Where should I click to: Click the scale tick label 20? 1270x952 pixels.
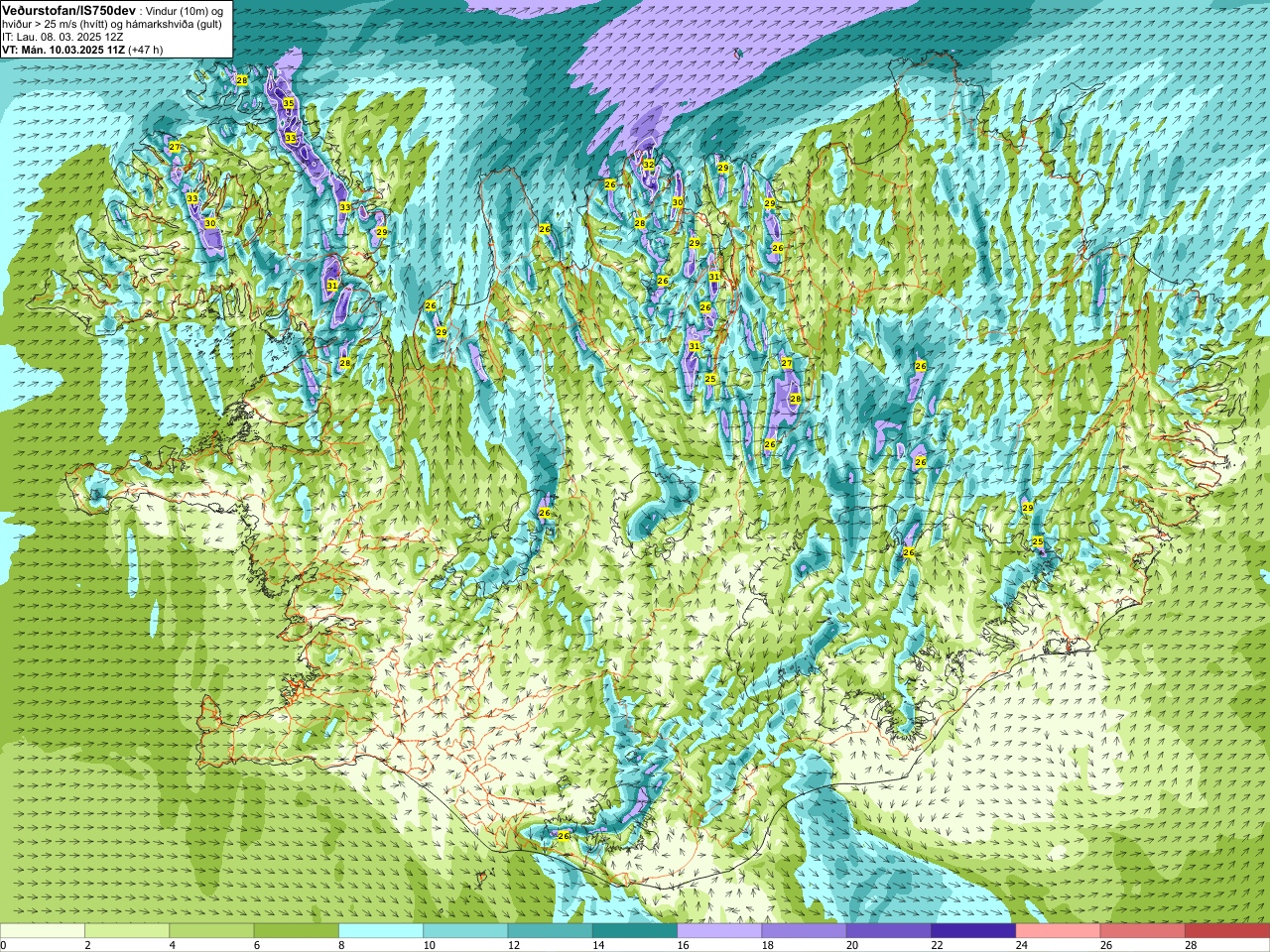coord(852,945)
